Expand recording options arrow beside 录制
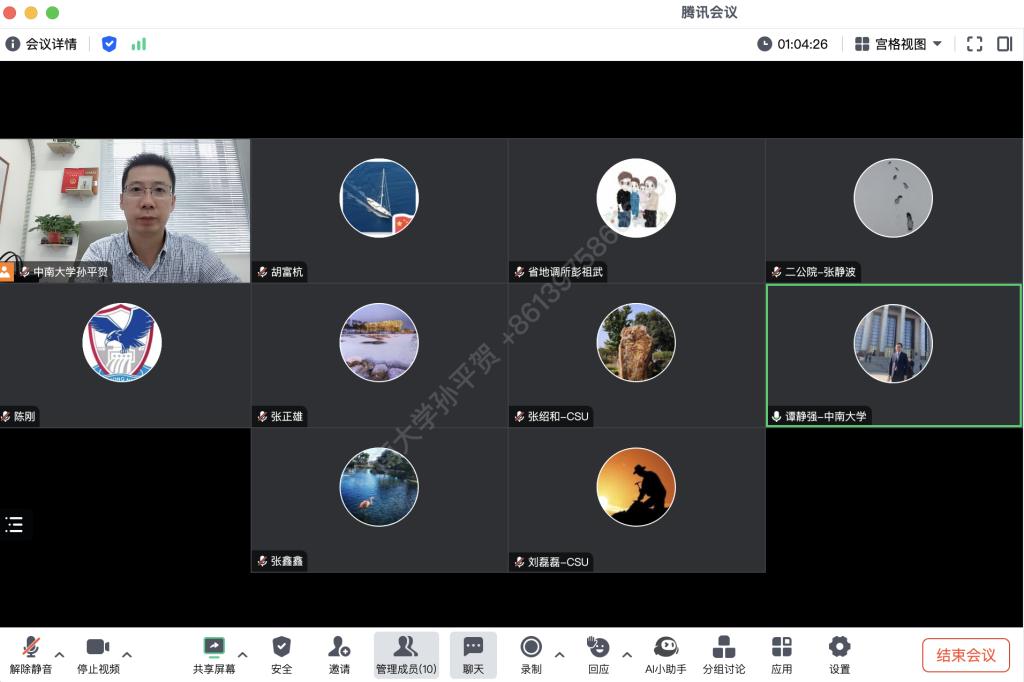The height and width of the screenshot is (682, 1024). 559,655
